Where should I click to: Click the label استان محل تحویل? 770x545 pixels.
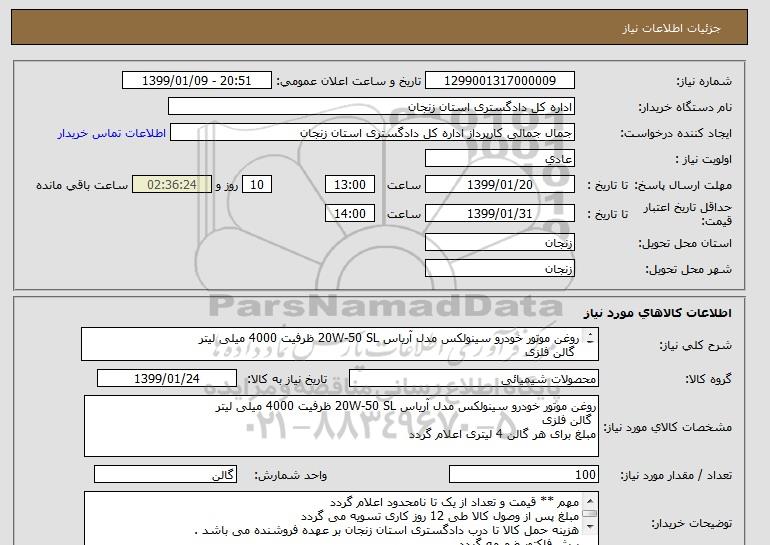click(685, 243)
